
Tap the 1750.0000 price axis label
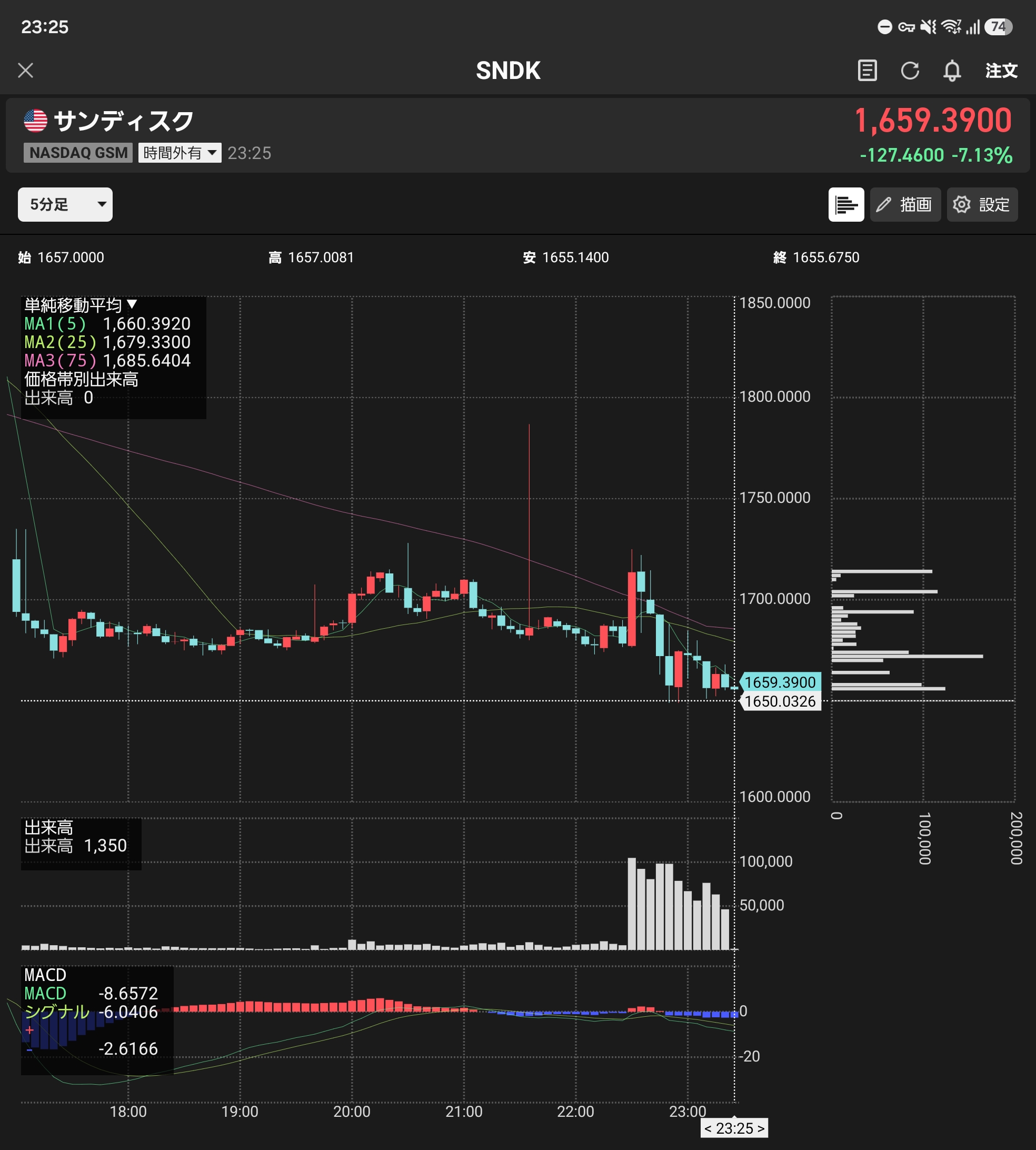pyautogui.click(x=775, y=498)
